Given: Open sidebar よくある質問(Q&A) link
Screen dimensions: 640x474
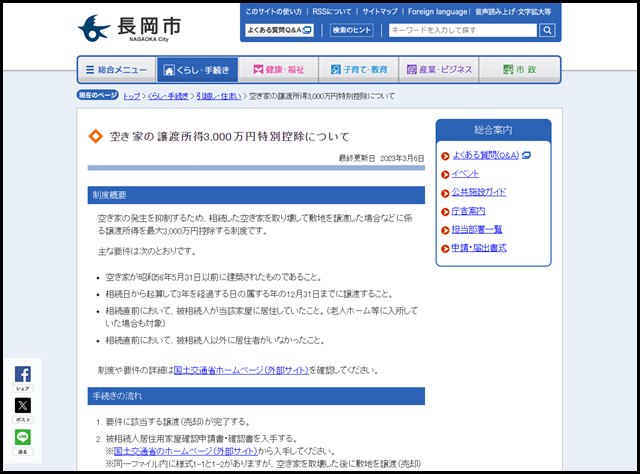Looking at the screenshot, I should coord(486,155).
